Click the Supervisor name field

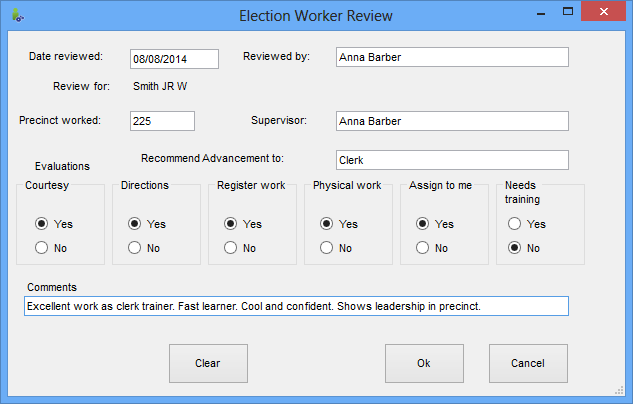[x=452, y=121]
